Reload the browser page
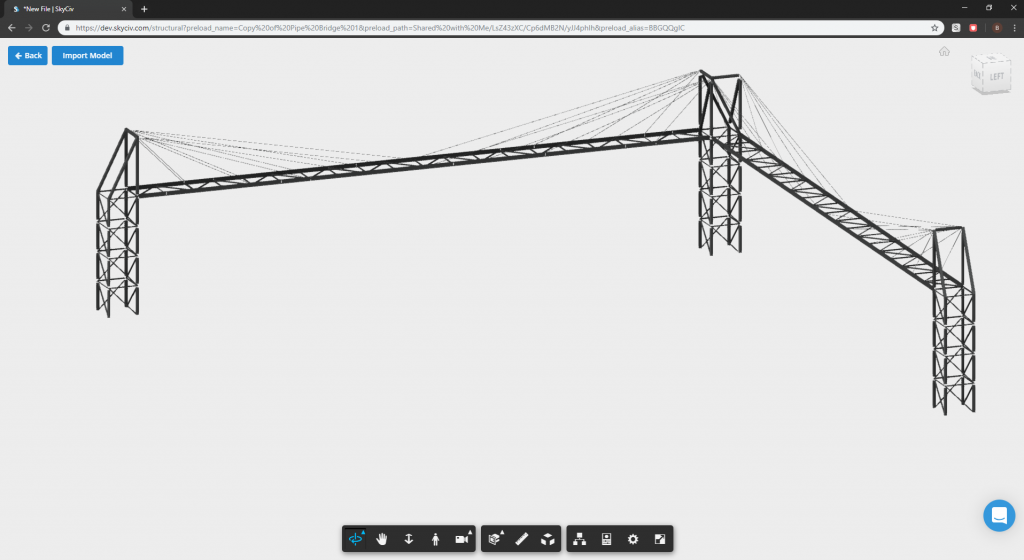Image resolution: width=1024 pixels, height=560 pixels. tap(46, 28)
